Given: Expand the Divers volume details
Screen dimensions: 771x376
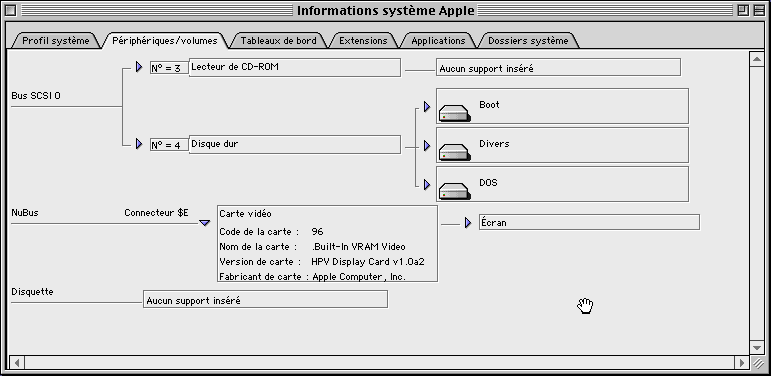Looking at the screenshot, I should click(426, 145).
